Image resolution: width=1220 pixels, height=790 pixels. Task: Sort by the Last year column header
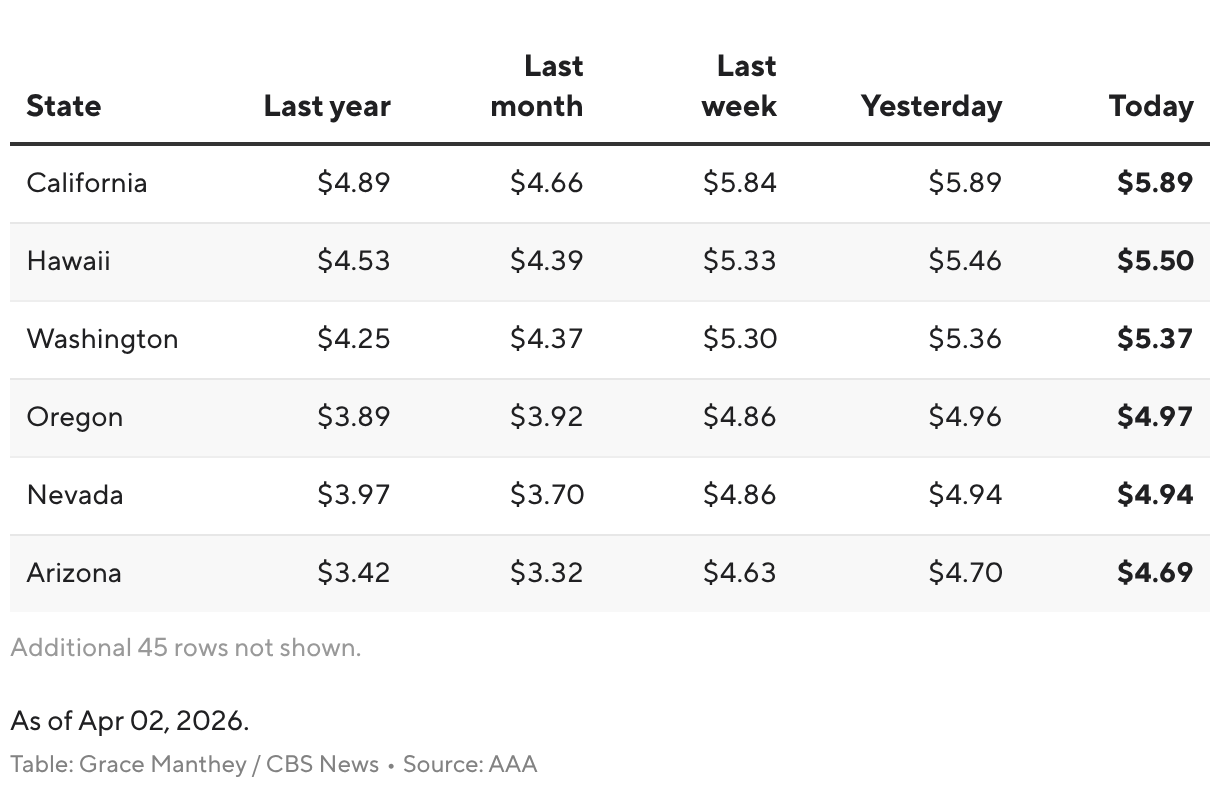tap(327, 106)
